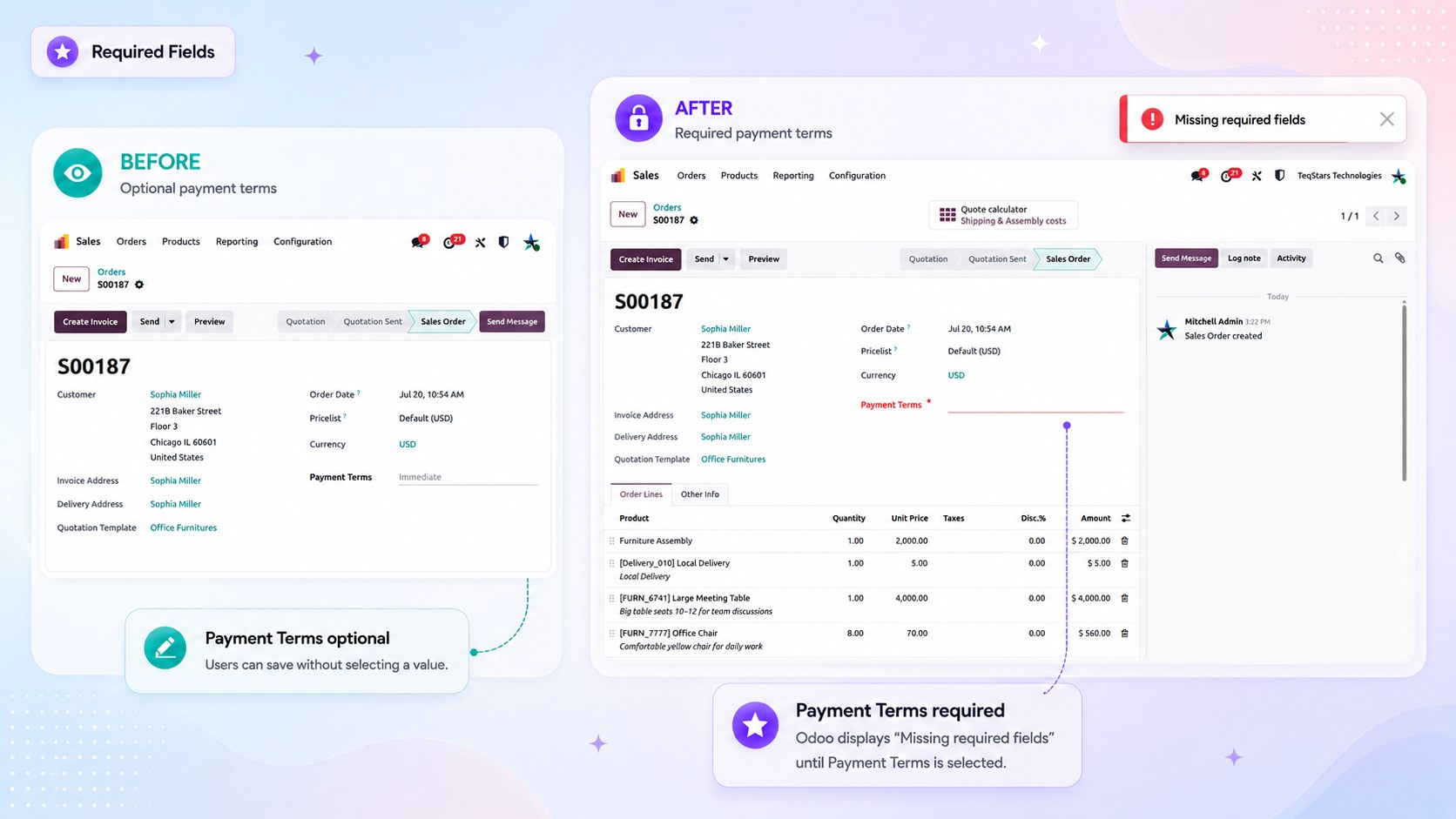Open the Products menu in AFTER window

coord(739,176)
